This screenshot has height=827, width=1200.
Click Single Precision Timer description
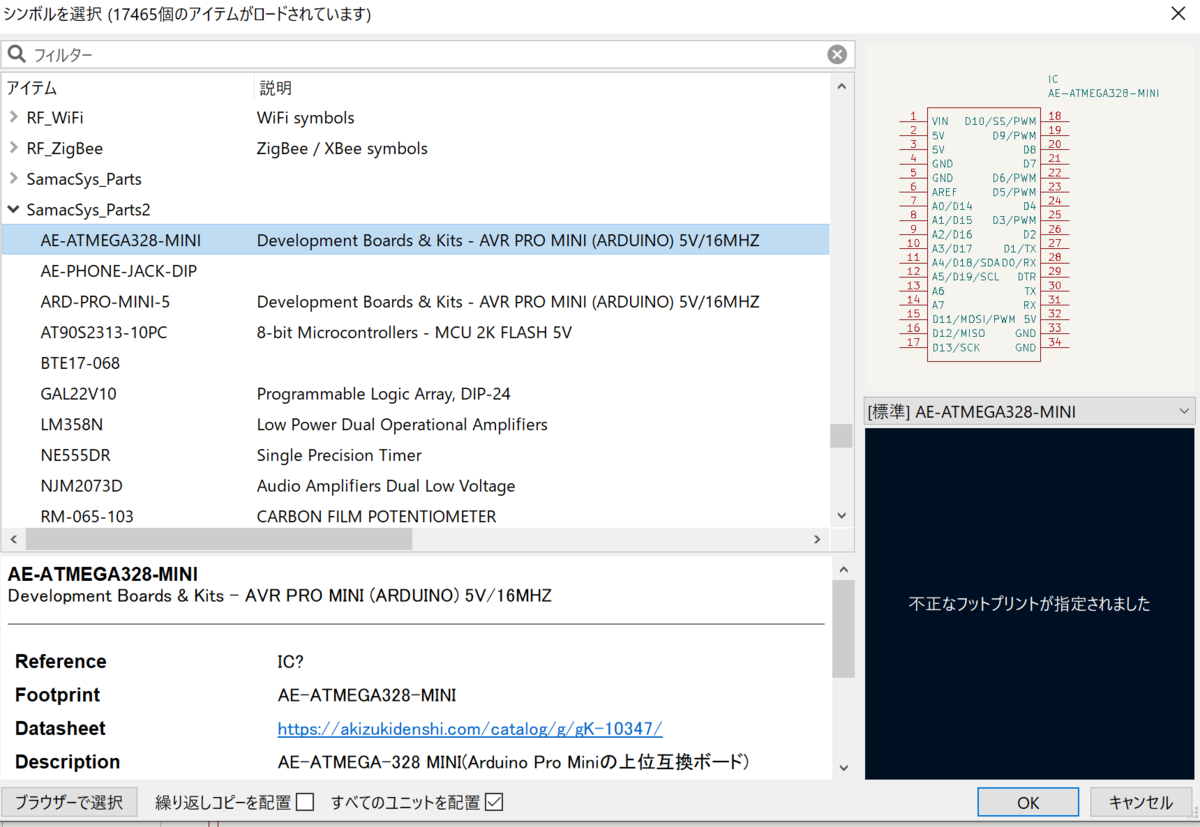(x=339, y=456)
